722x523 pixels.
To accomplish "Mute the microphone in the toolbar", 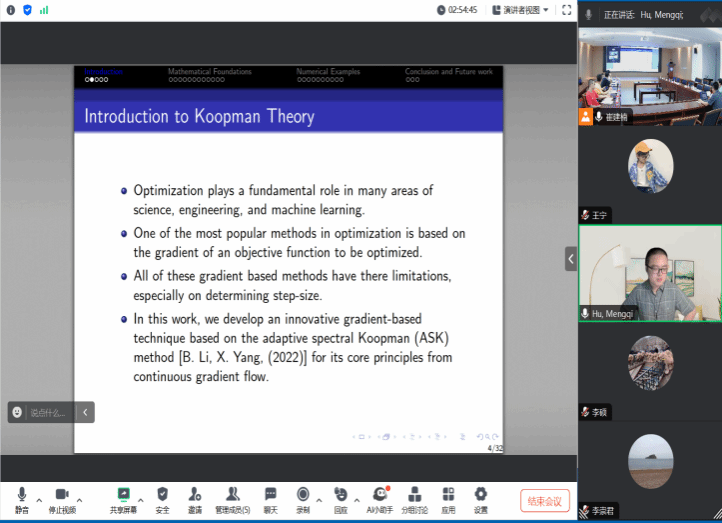I will click(21, 495).
